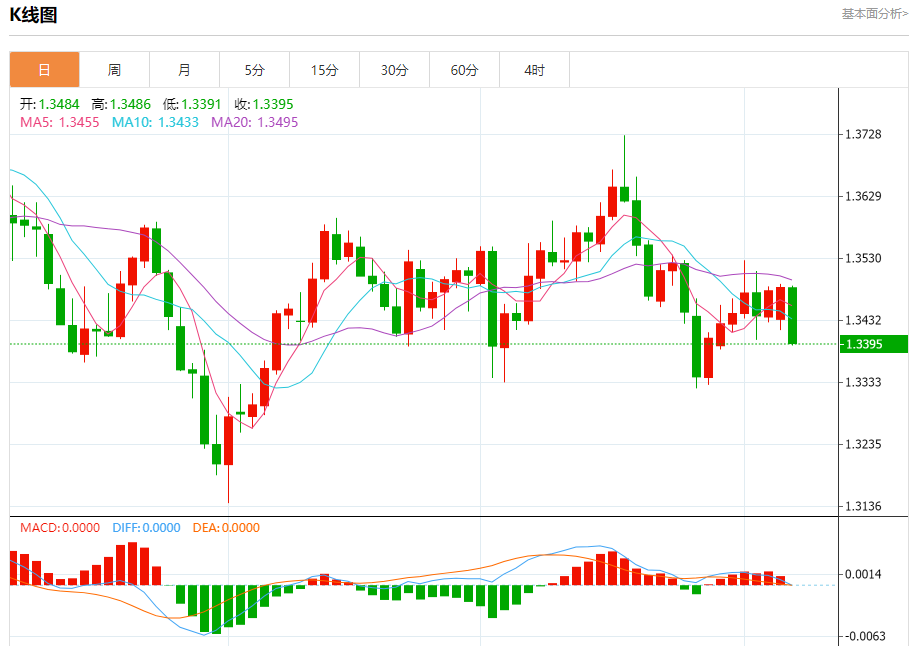Click the 0.0014 MACD axis label
The image size is (911, 646).
point(863,574)
